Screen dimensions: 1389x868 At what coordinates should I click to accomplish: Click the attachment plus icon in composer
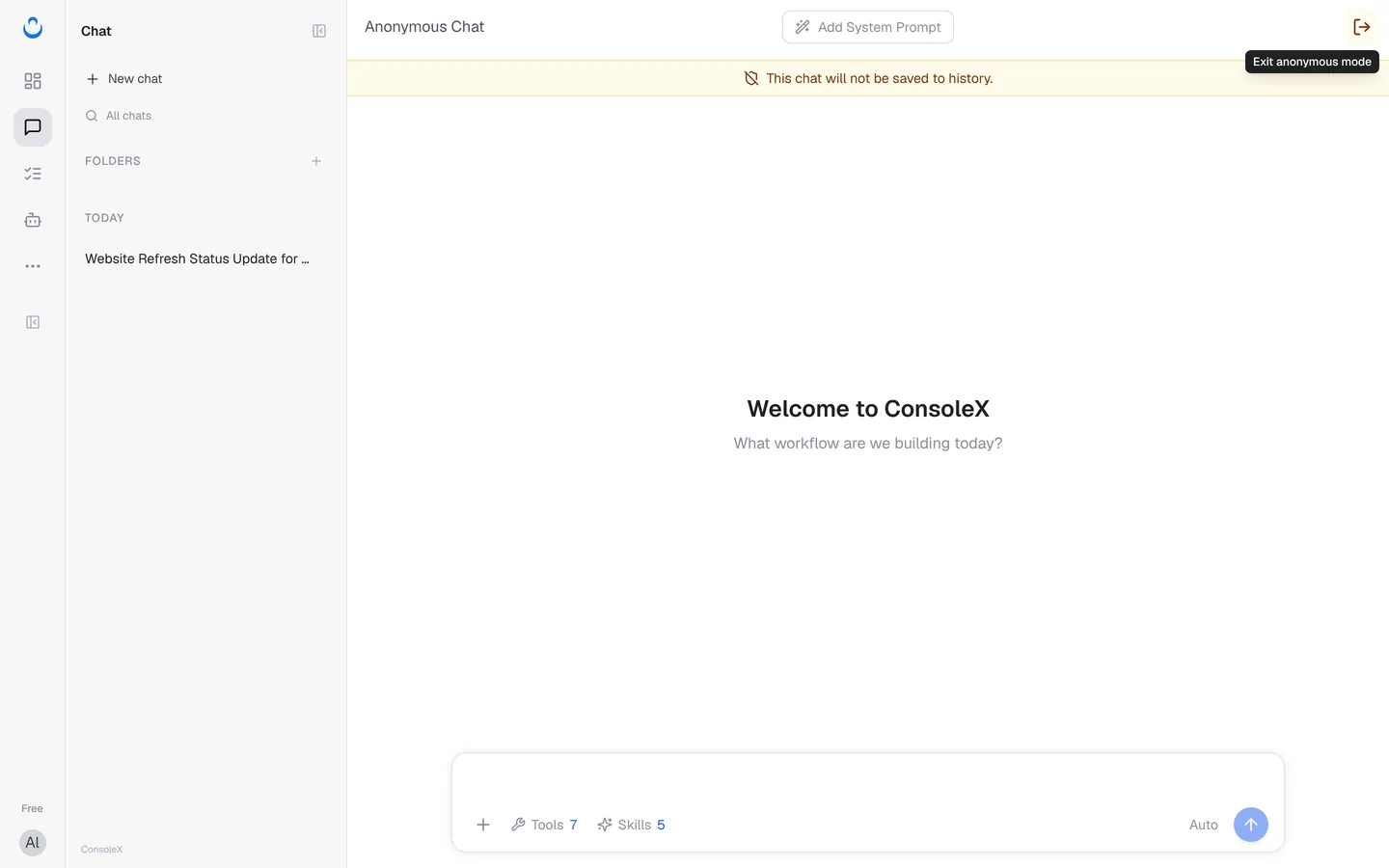tap(483, 825)
